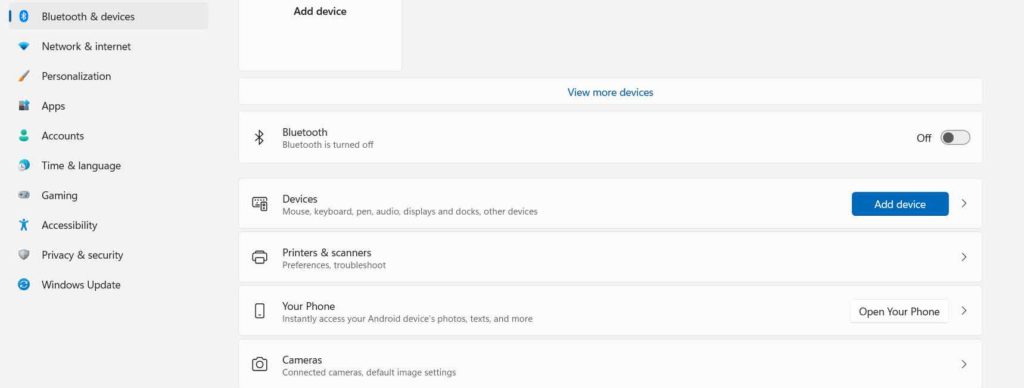This screenshot has width=1024, height=388.
Task: Click the 'Preferences, troubleshoot' subtitle
Action: coord(334,265)
